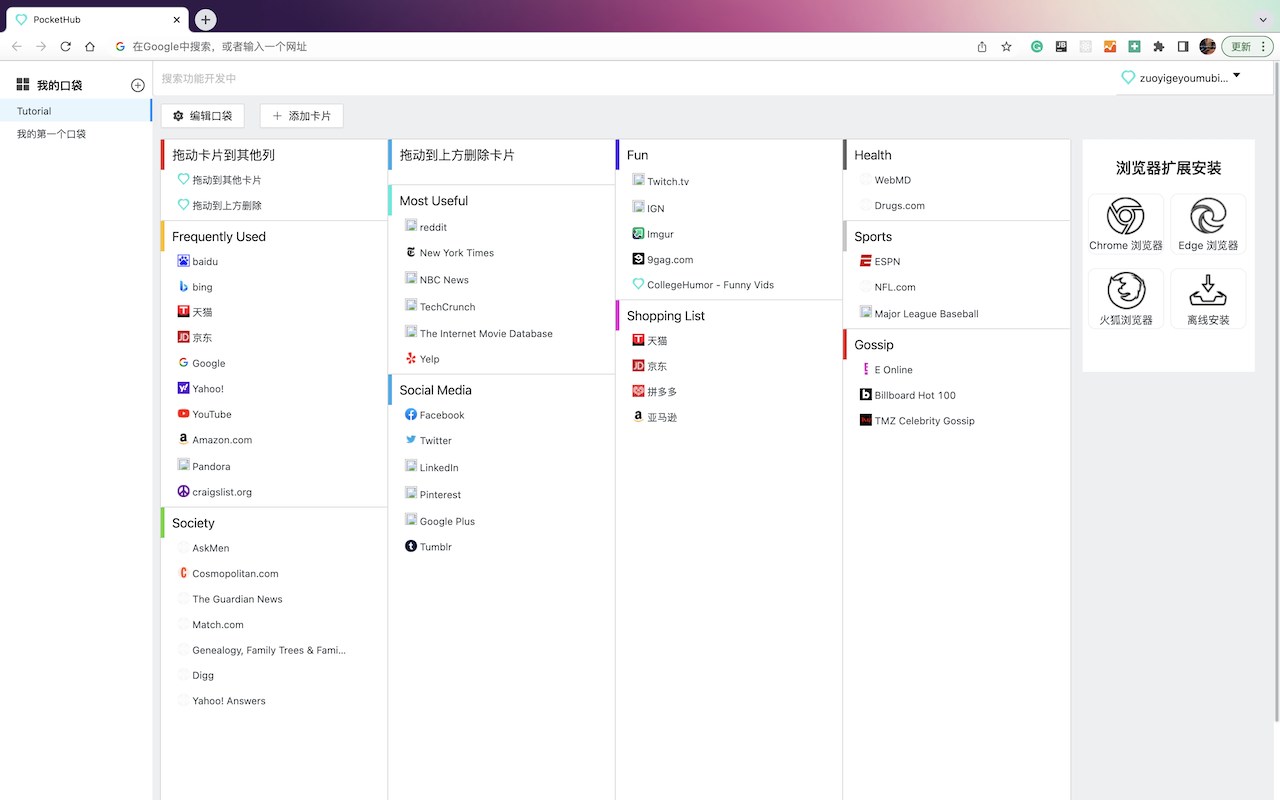Open the reddit link
The image size is (1280, 800).
click(x=433, y=227)
